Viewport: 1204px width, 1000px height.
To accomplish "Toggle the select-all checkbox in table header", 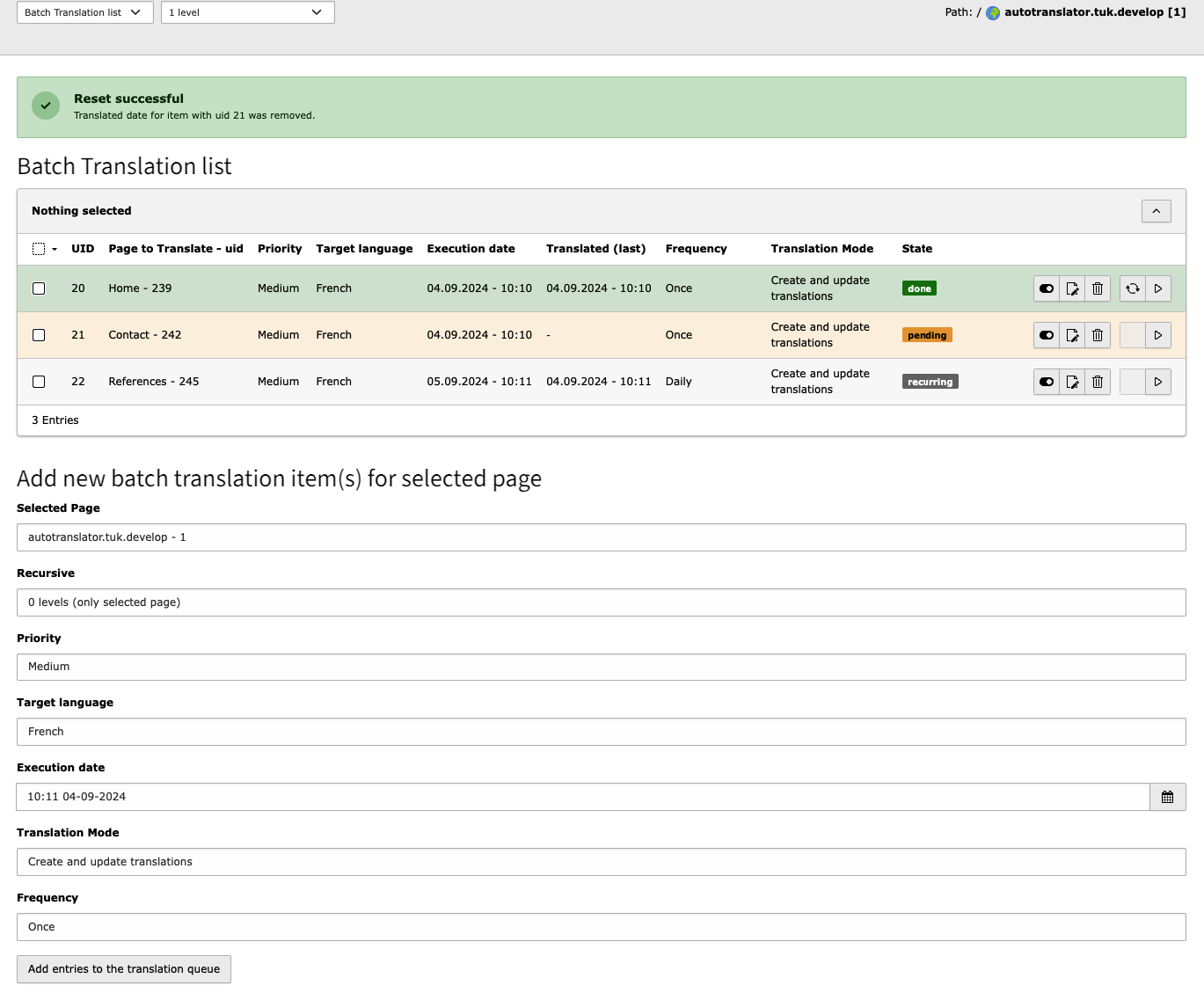I will (39, 249).
